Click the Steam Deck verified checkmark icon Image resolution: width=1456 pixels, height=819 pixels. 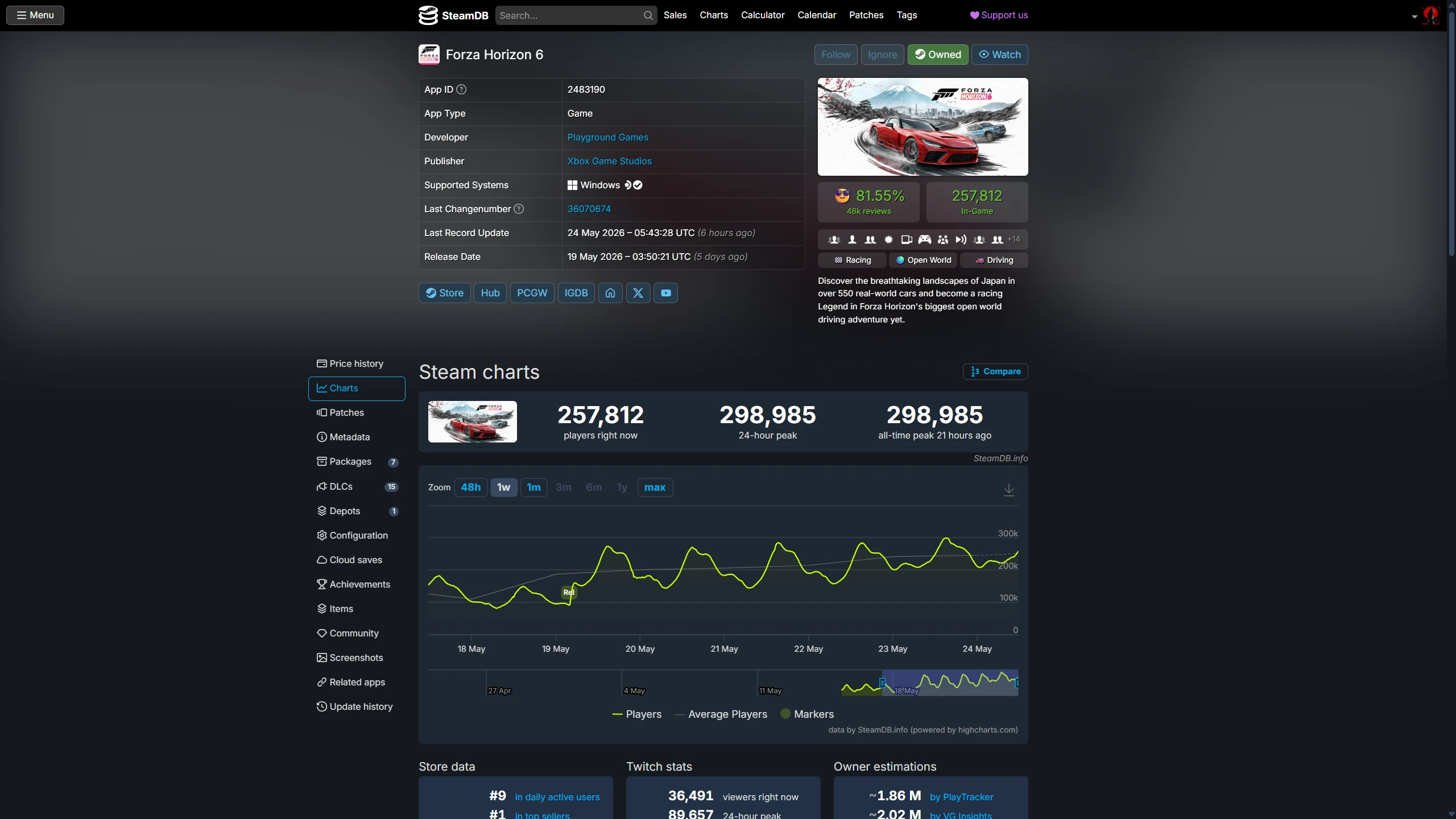638,185
